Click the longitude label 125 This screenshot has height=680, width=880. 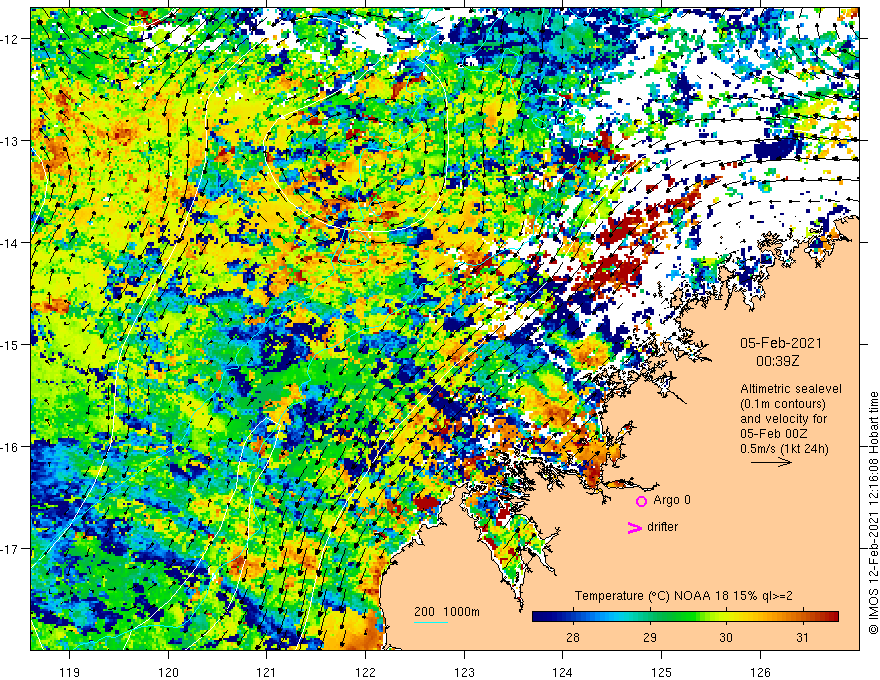(x=662, y=672)
